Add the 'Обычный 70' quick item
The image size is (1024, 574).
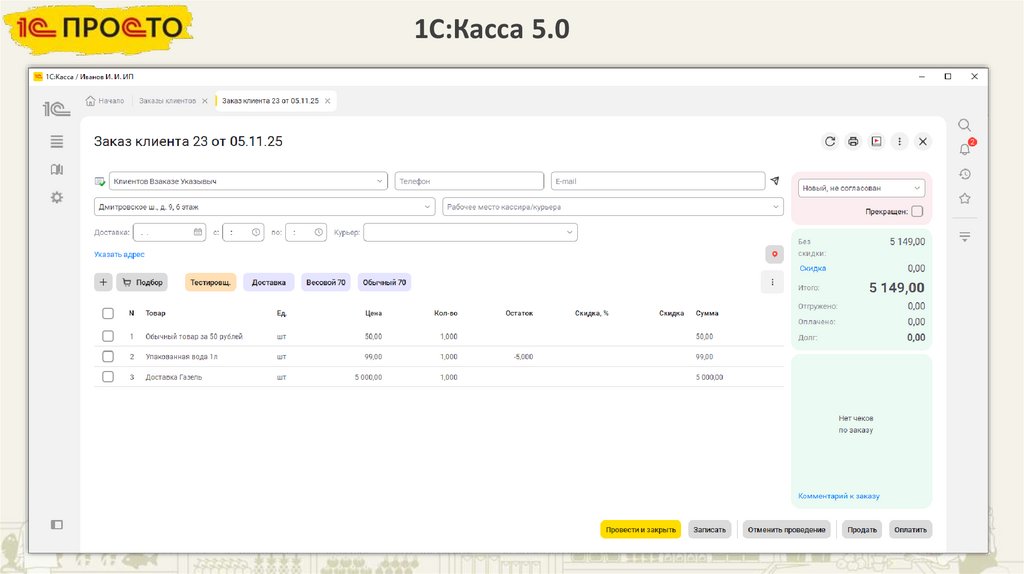(x=384, y=282)
